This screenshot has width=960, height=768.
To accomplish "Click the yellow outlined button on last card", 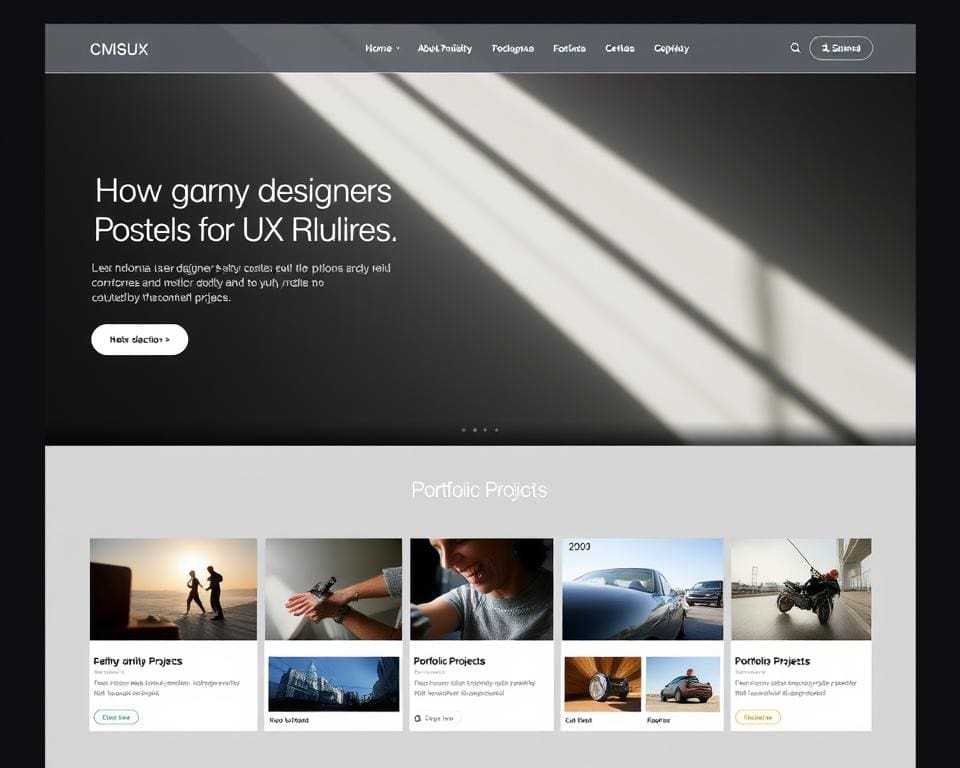I will tap(757, 717).
